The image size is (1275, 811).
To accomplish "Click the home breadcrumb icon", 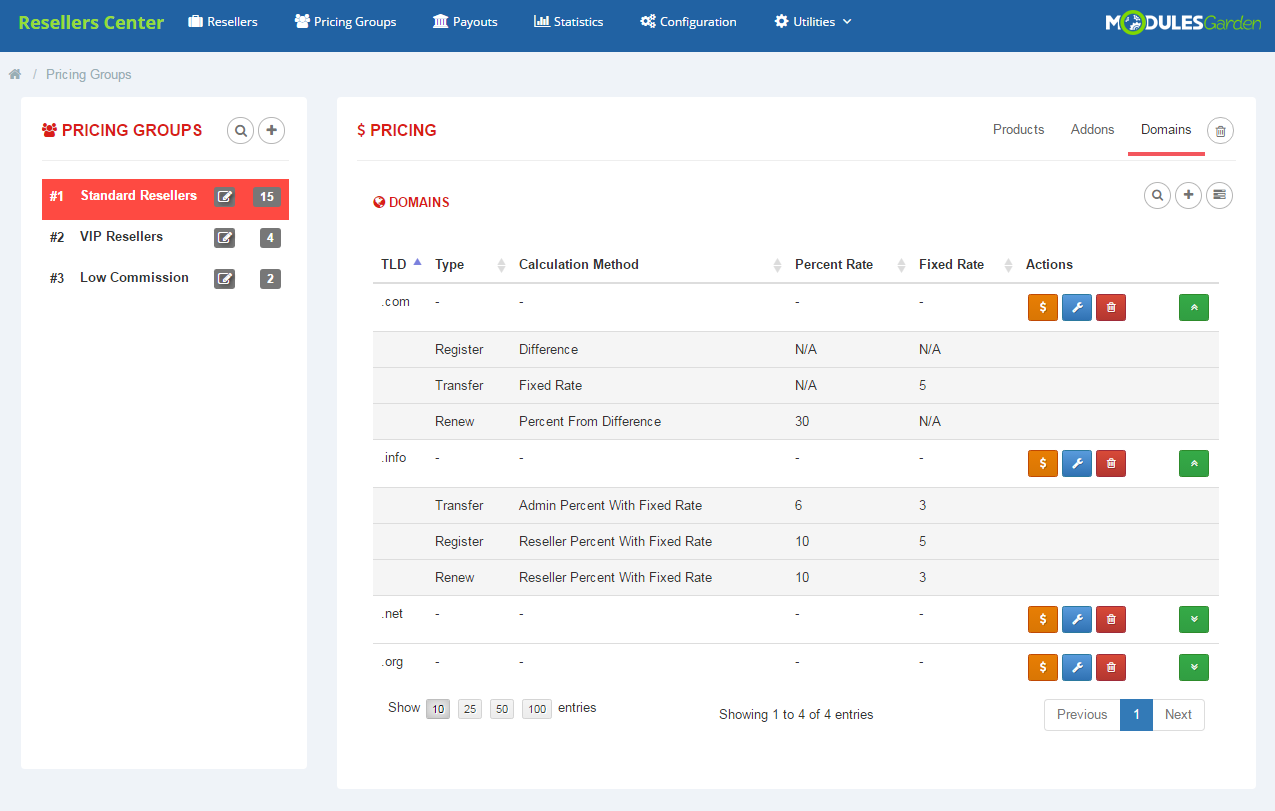I will click(15, 74).
